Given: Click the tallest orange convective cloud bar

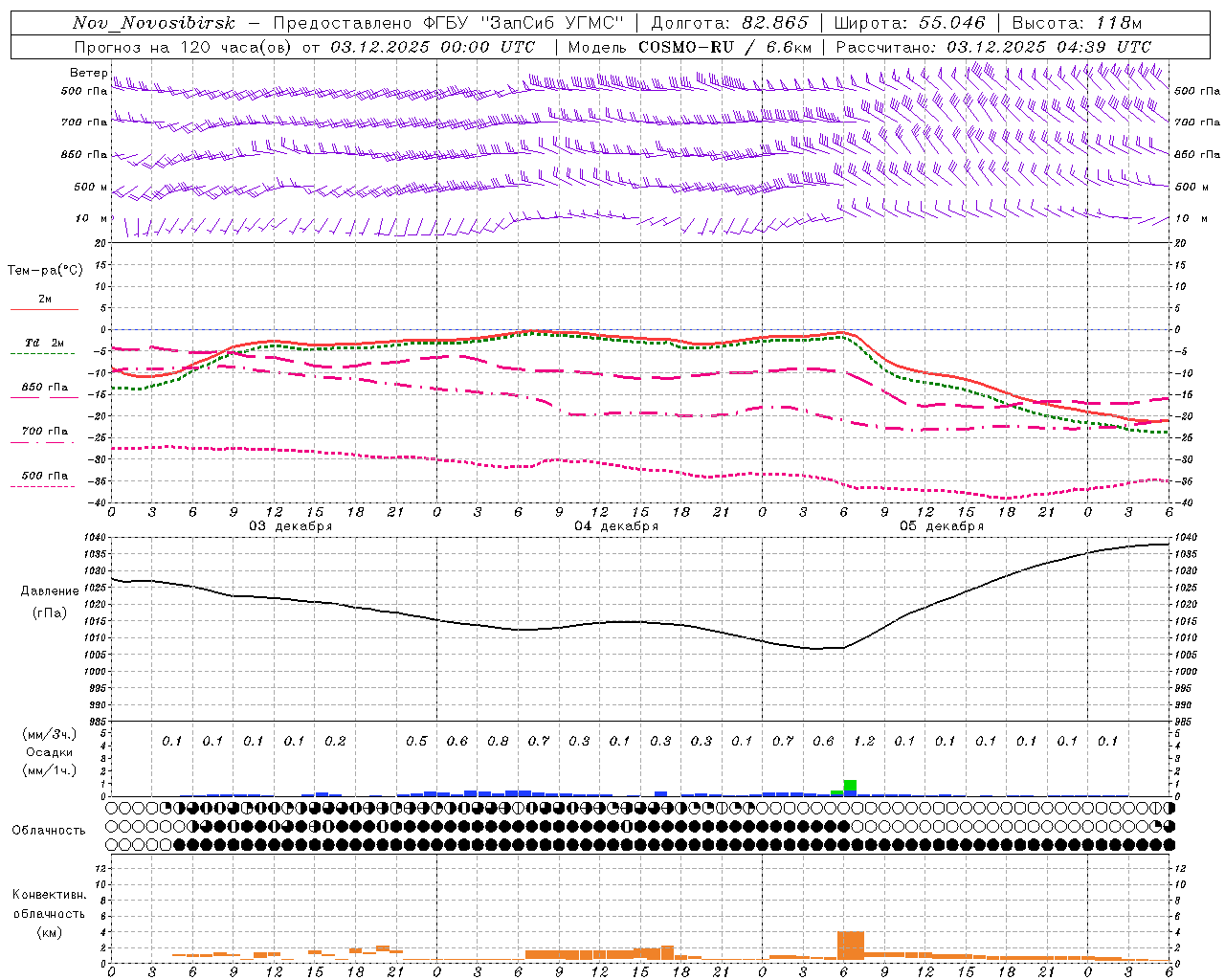Looking at the screenshot, I should [851, 946].
